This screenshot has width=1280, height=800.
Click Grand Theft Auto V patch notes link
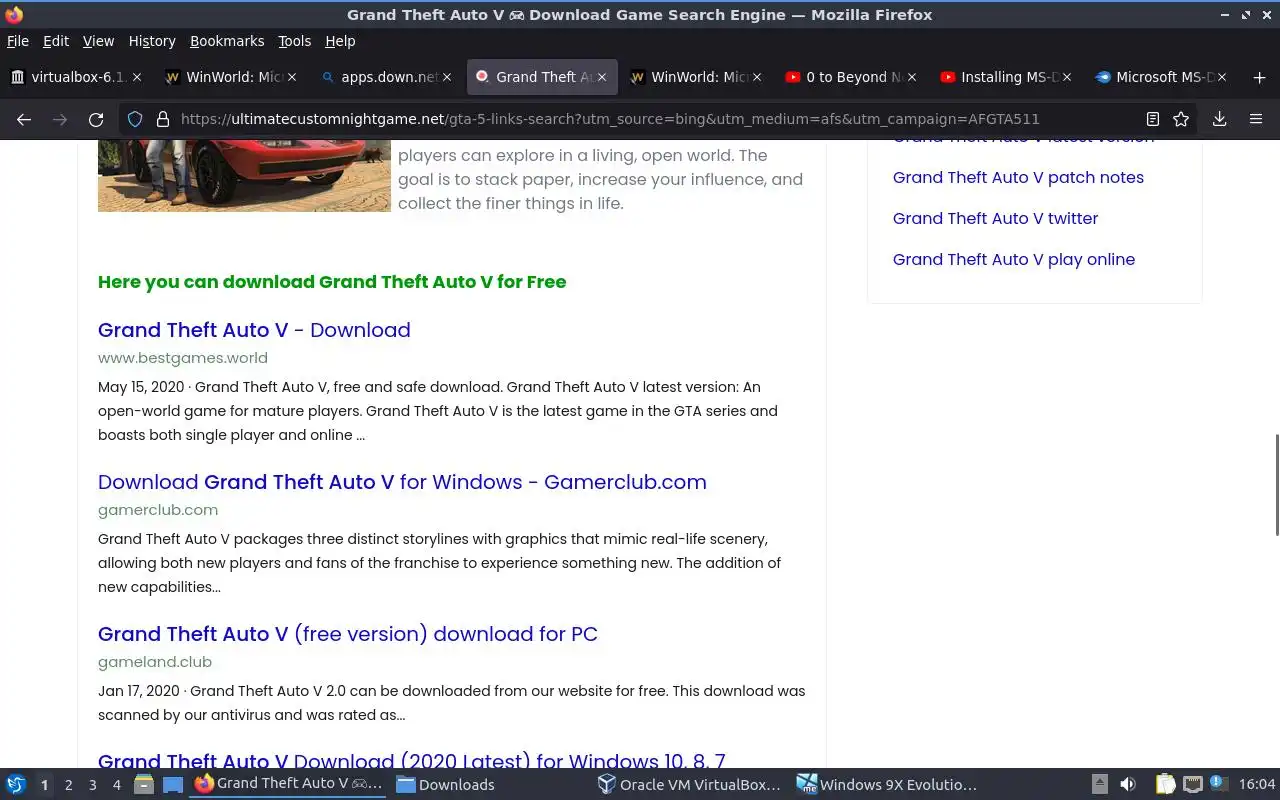(x=1018, y=177)
